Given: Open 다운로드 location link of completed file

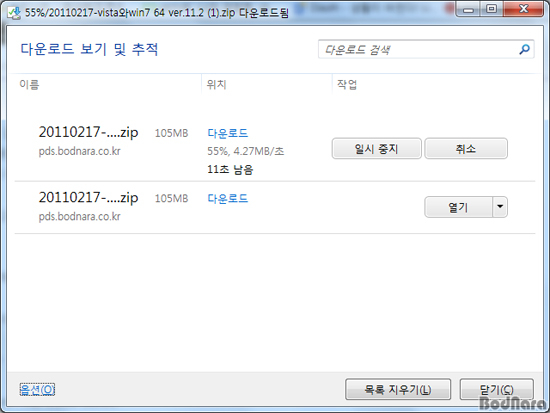Looking at the screenshot, I should (228, 198).
